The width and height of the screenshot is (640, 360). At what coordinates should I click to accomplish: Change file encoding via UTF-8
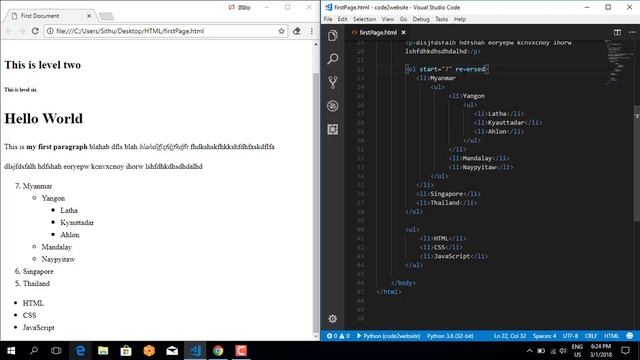tap(570, 336)
